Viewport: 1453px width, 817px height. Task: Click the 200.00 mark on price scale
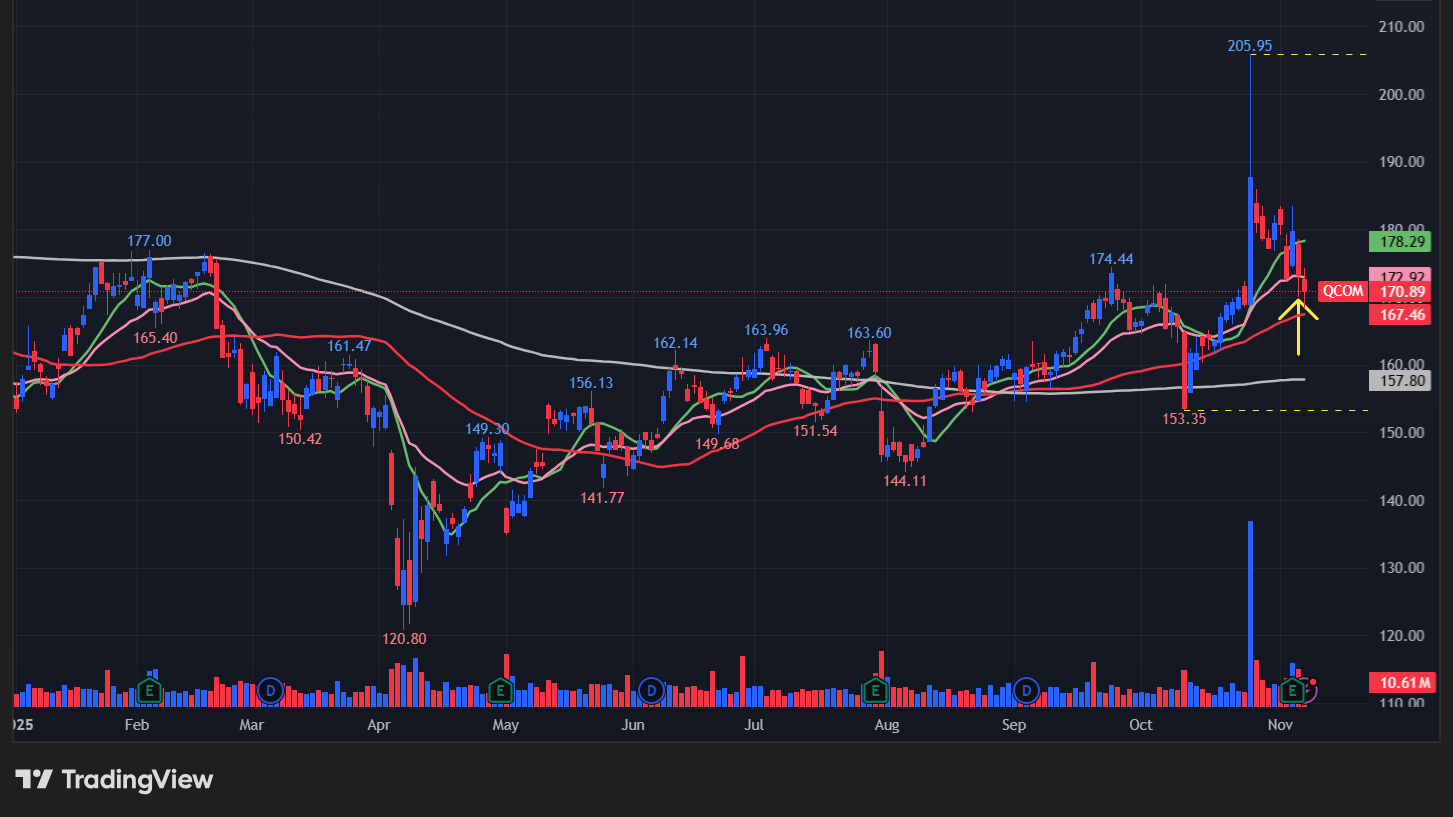pos(1400,95)
